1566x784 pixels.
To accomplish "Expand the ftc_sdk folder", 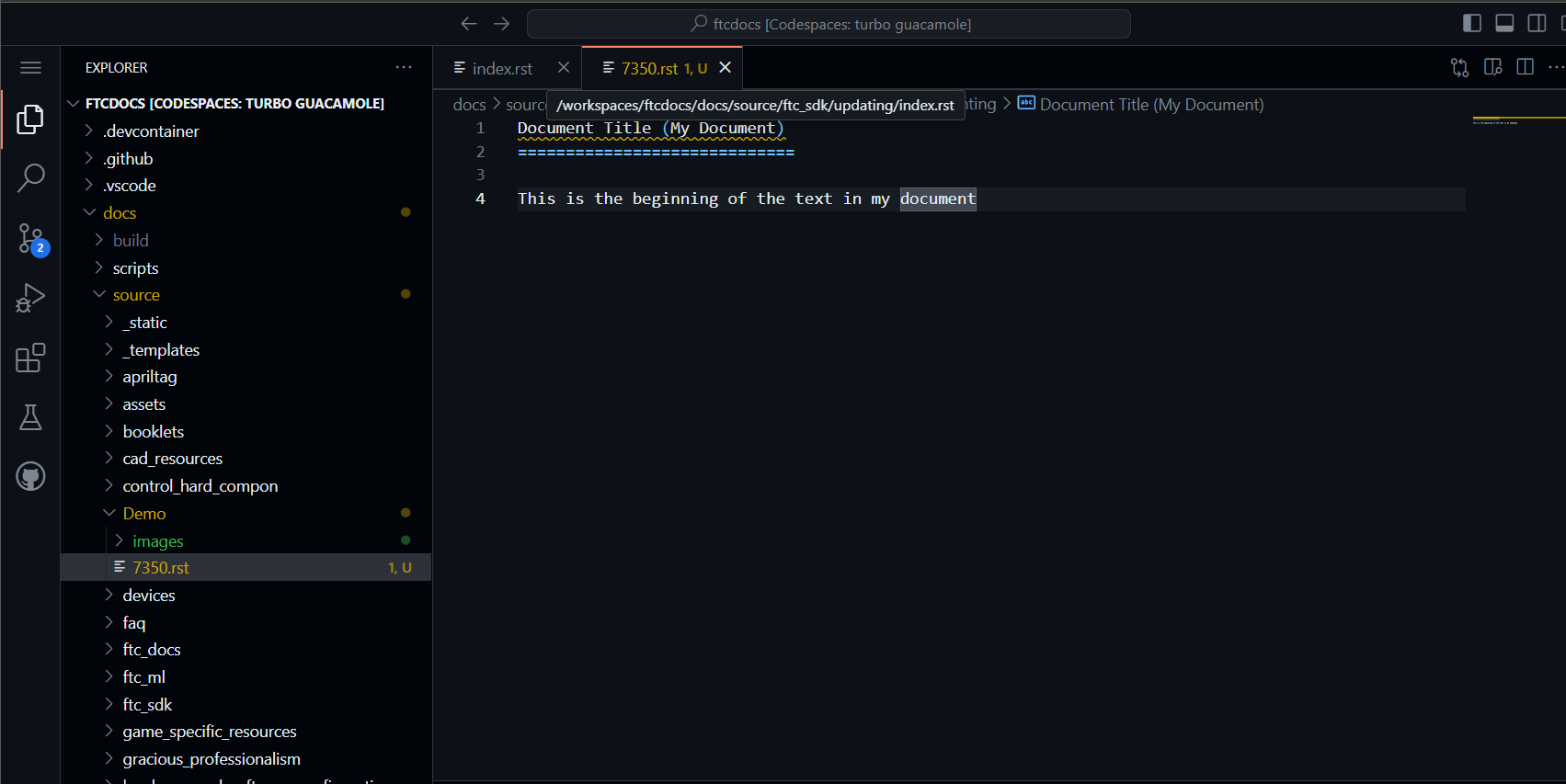I will [147, 705].
